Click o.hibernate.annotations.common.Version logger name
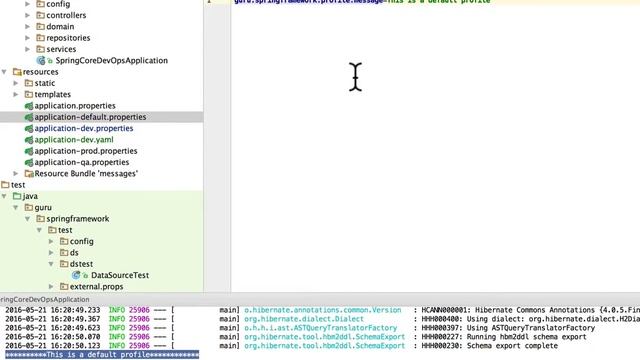 point(322,310)
